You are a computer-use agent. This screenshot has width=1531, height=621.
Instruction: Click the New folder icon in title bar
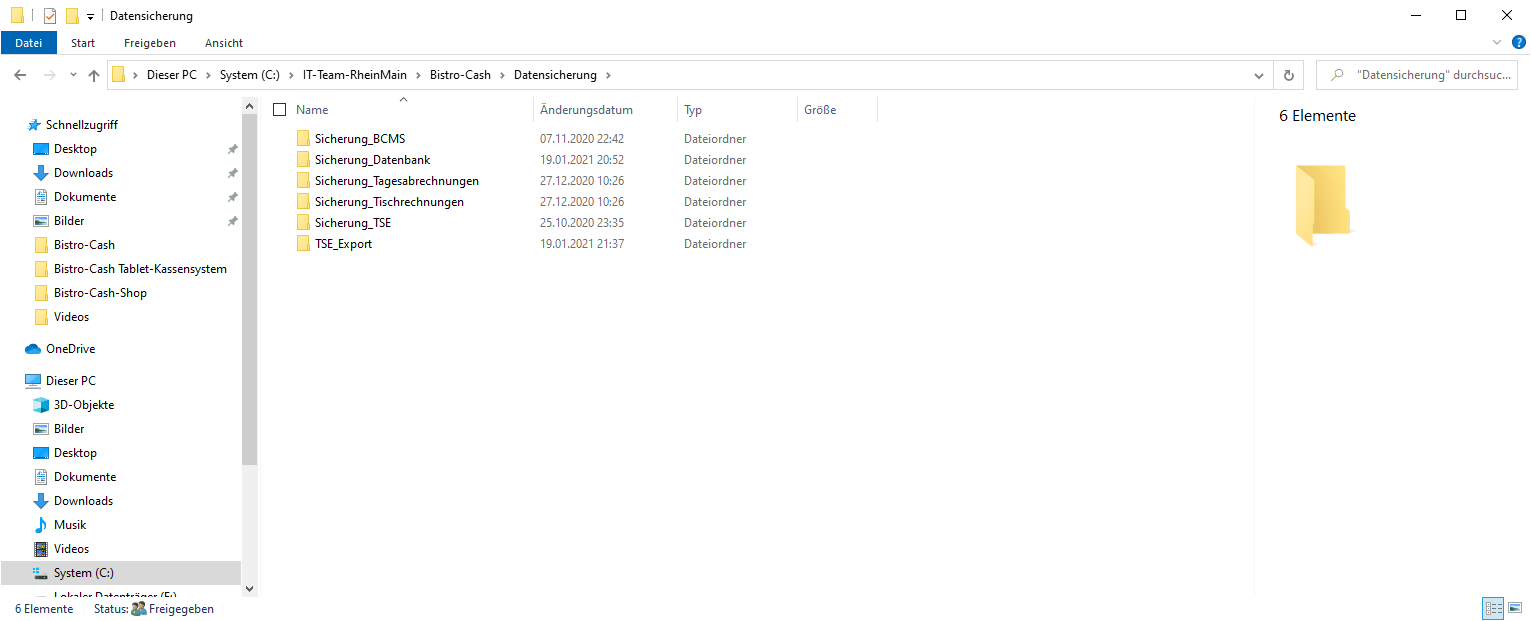click(x=72, y=16)
